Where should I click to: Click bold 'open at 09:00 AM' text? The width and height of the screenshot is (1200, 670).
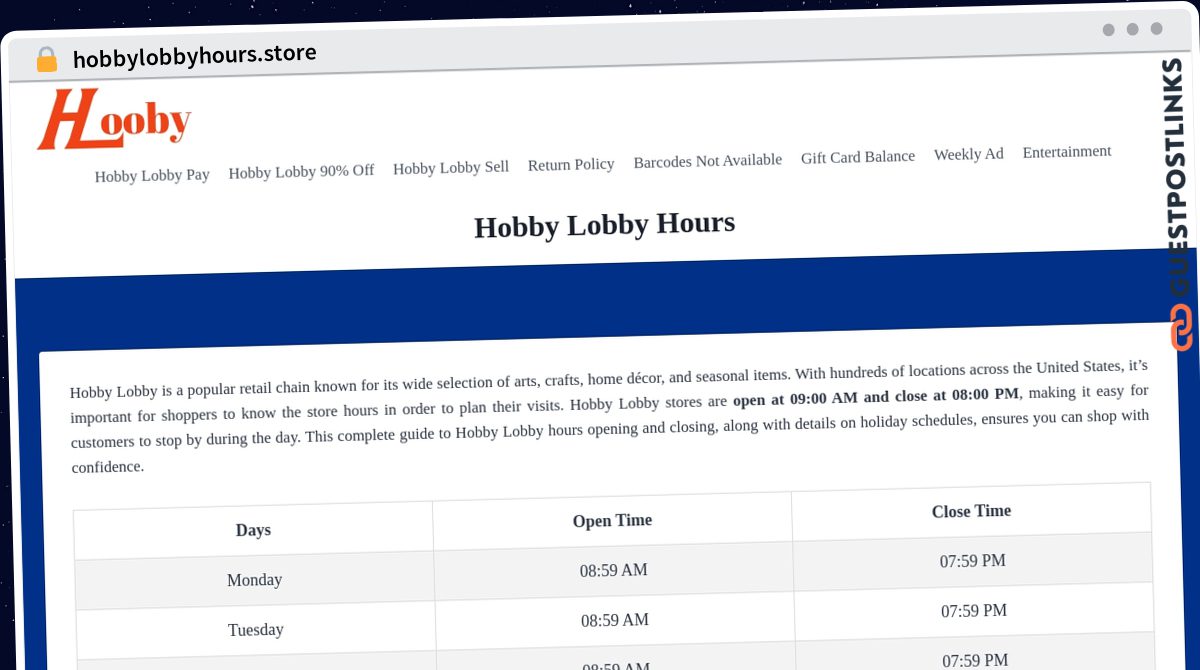pos(795,399)
